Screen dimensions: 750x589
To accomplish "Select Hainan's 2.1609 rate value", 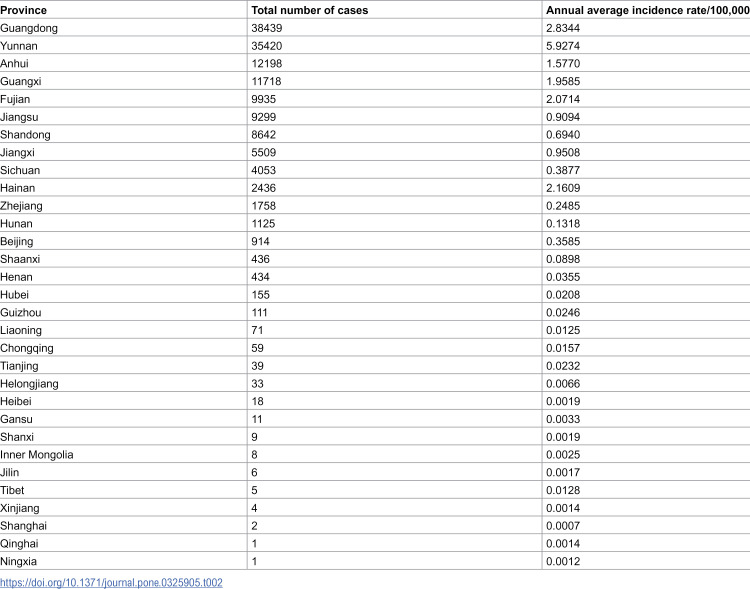I will [563, 188].
